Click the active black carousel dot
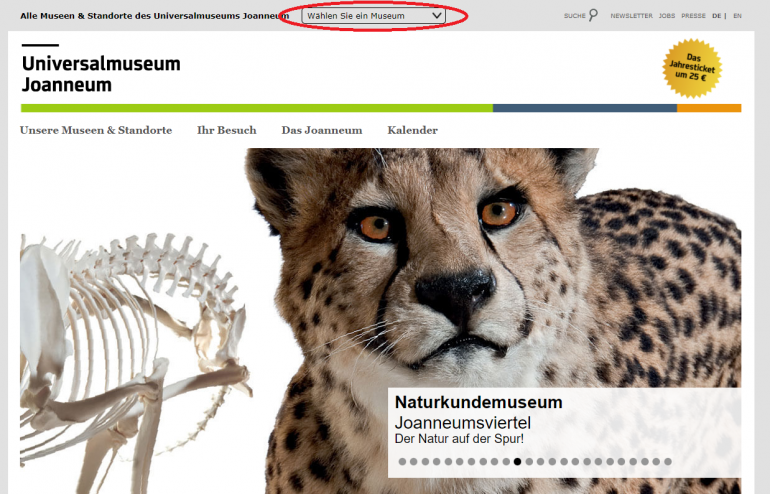 [517, 462]
